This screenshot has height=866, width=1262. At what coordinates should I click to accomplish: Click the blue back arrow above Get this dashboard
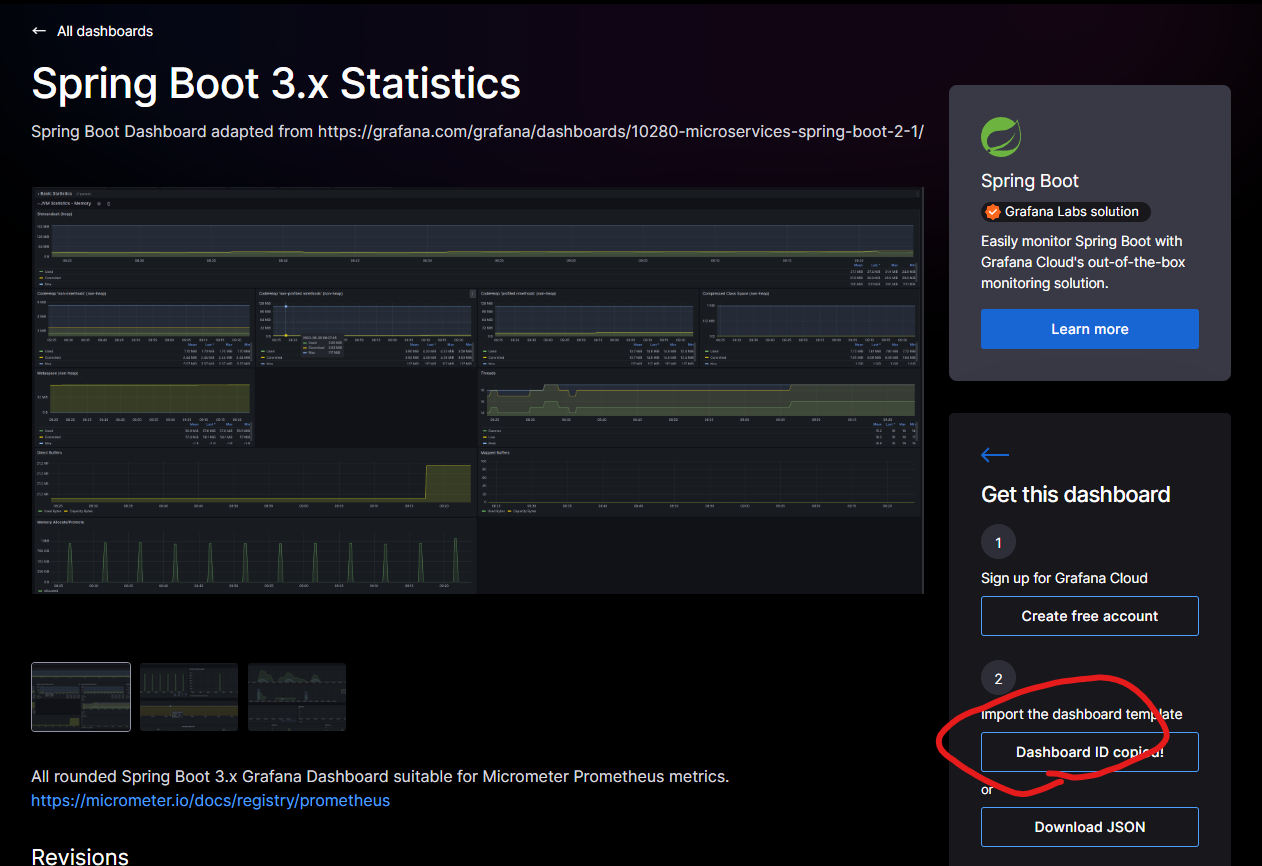click(x=995, y=456)
